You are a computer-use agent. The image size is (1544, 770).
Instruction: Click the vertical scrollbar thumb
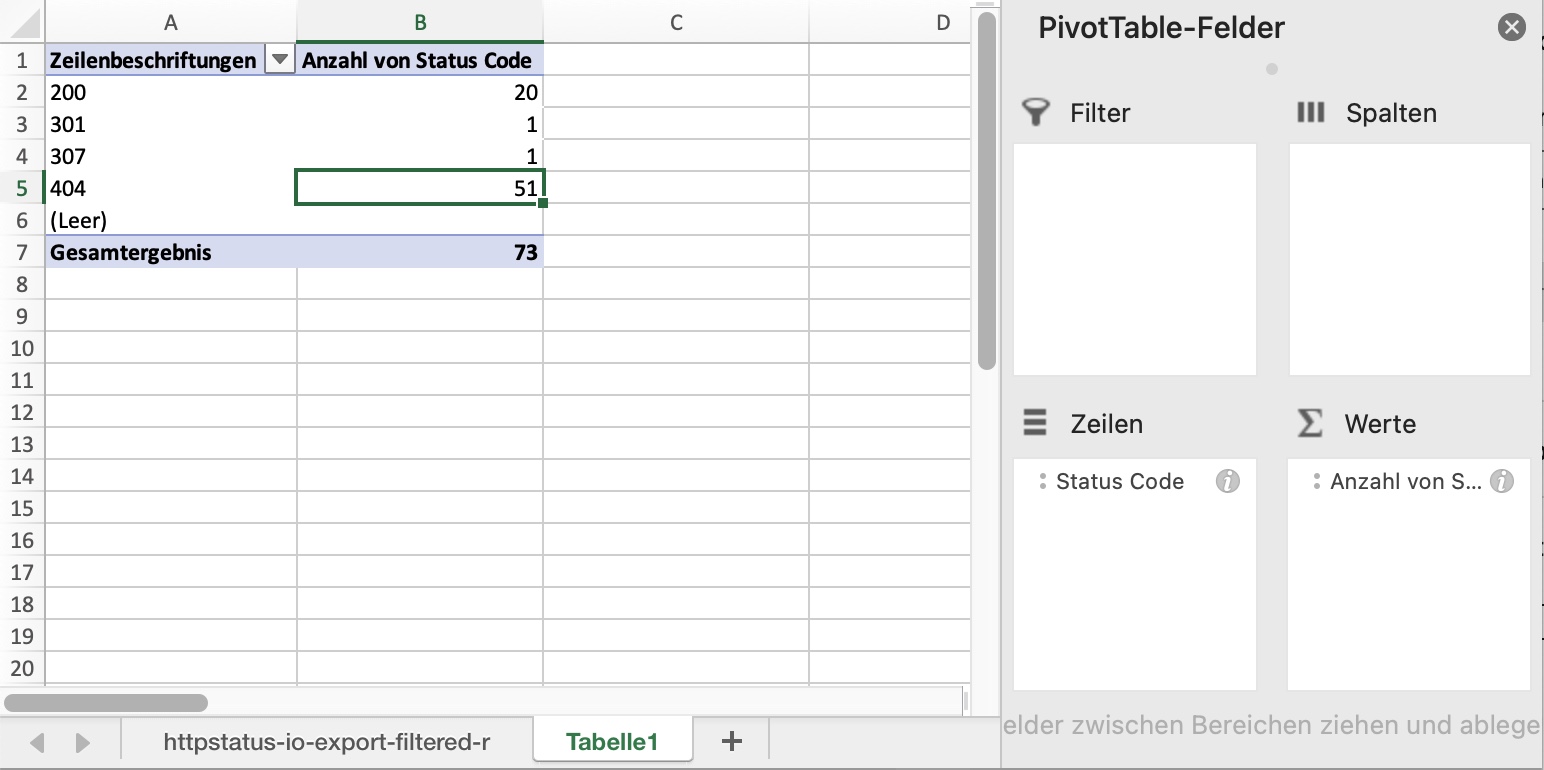click(986, 190)
